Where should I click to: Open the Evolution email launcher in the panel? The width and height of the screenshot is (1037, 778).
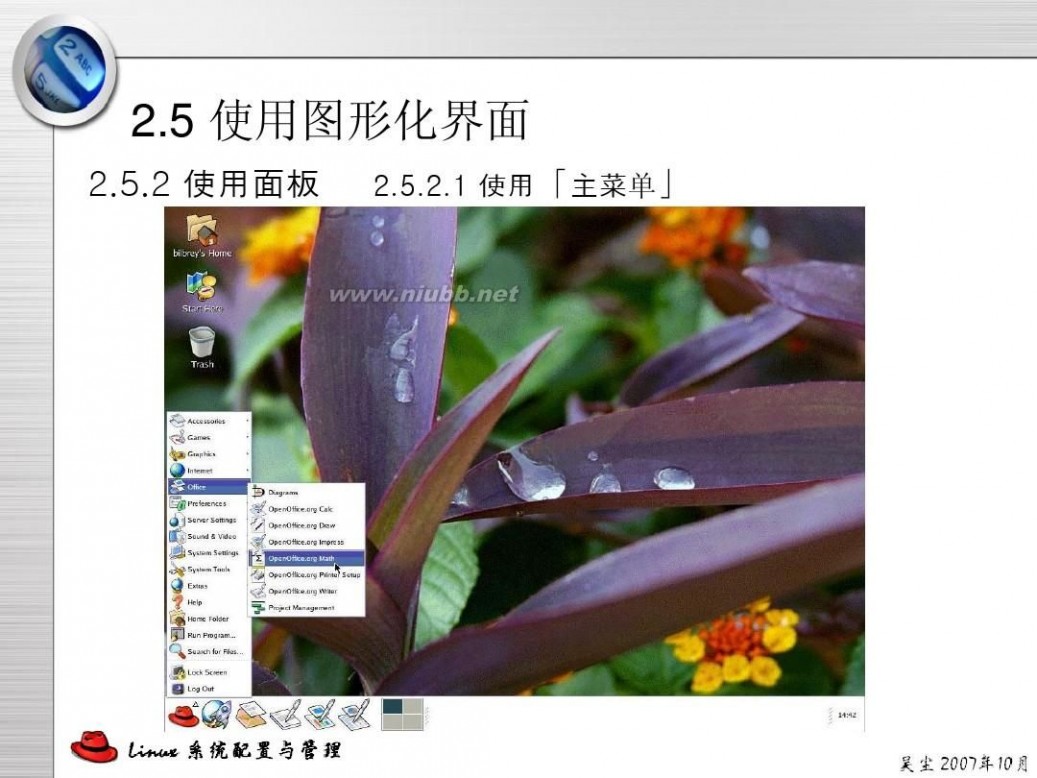pyautogui.click(x=251, y=714)
